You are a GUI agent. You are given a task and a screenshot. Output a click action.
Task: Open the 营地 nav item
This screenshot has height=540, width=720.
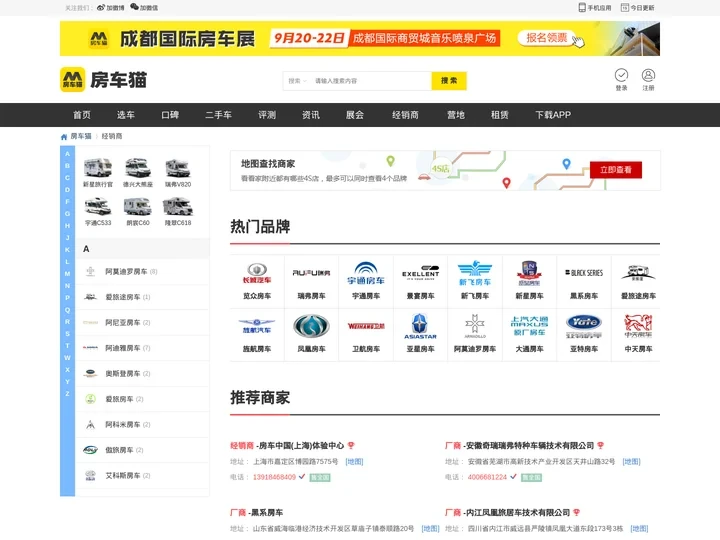pos(456,115)
